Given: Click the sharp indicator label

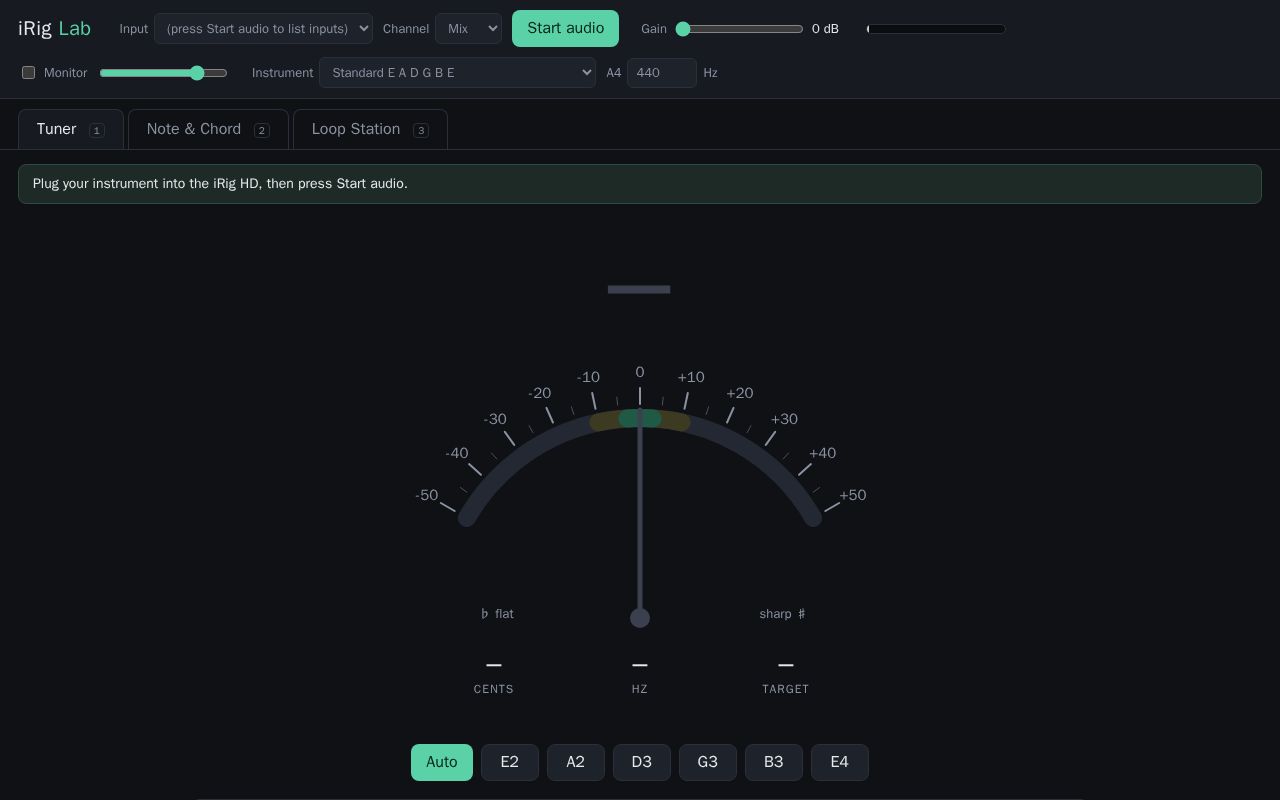Looking at the screenshot, I should tap(782, 614).
